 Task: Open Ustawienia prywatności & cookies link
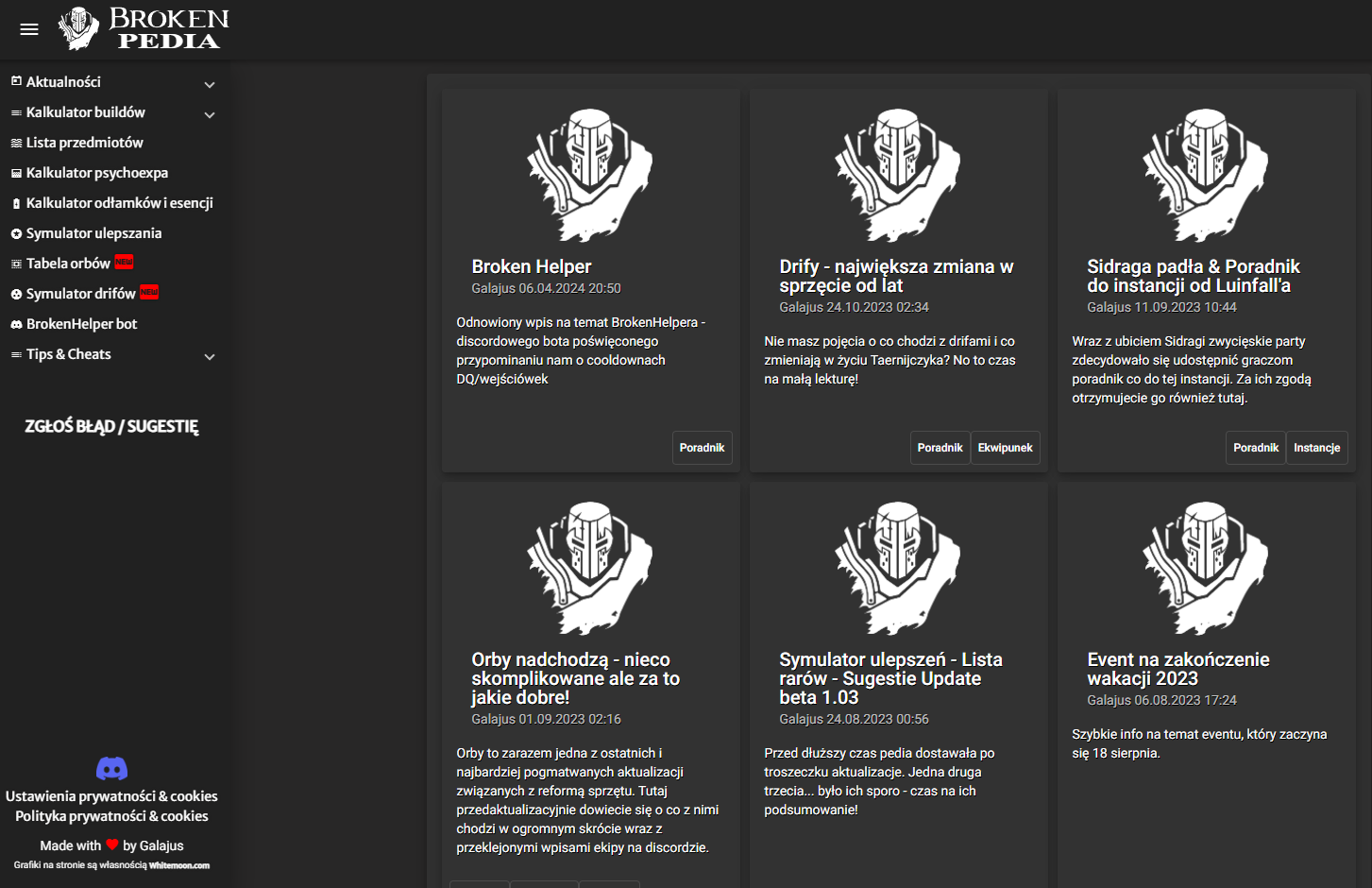coord(111,796)
